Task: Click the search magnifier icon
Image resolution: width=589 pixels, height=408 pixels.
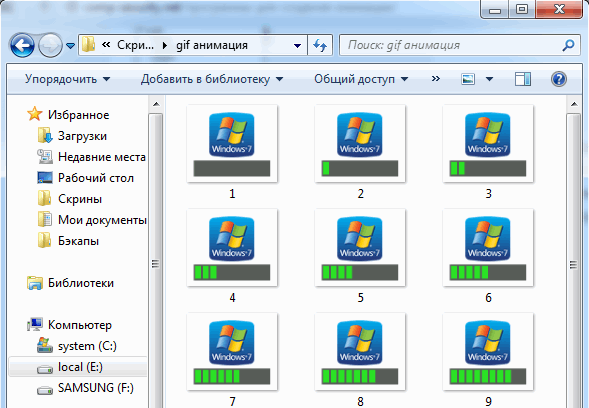Action: click(568, 45)
